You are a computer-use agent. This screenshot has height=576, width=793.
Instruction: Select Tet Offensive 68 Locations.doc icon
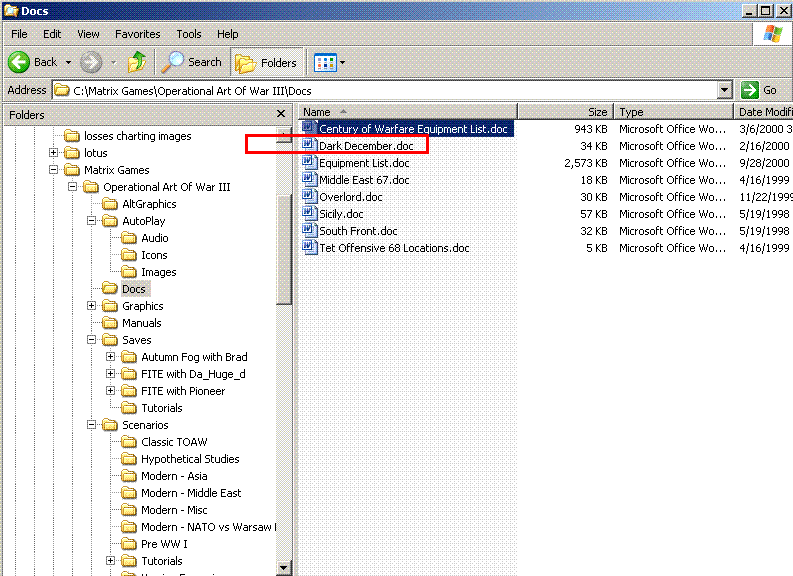click(x=309, y=247)
